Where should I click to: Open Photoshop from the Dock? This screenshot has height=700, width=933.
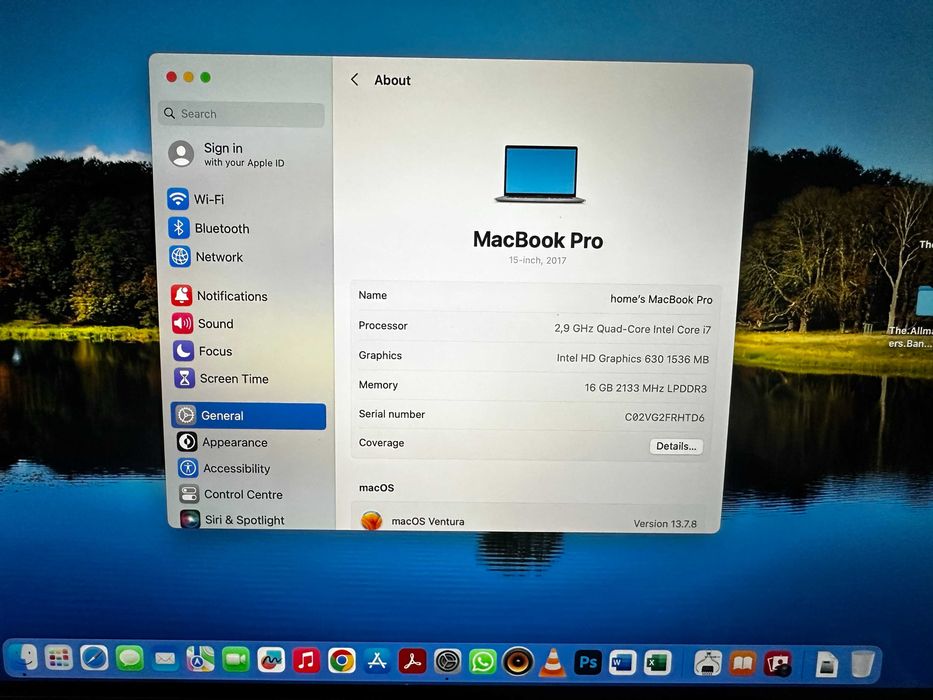pos(588,662)
